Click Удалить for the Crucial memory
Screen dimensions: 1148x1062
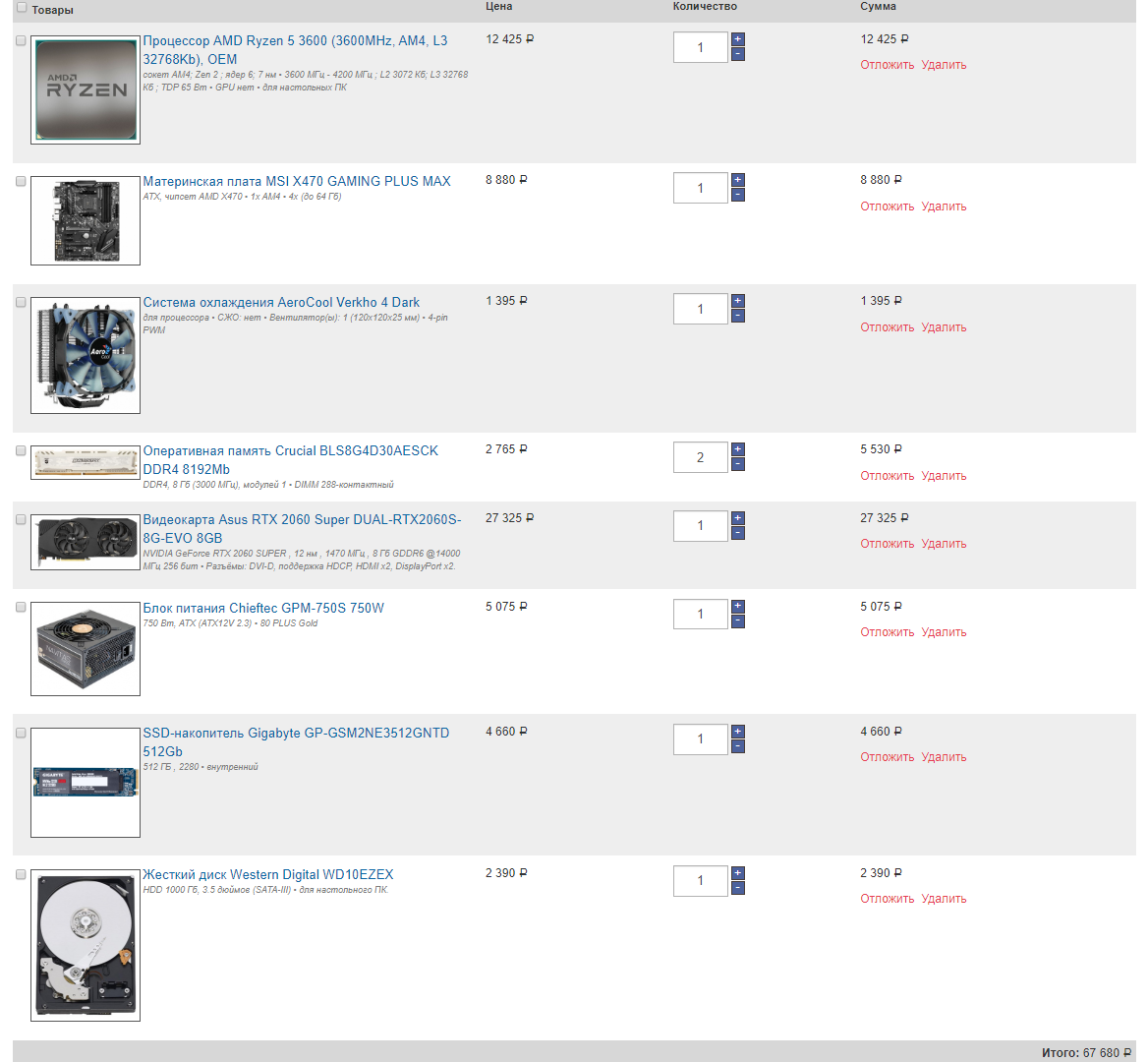click(944, 476)
